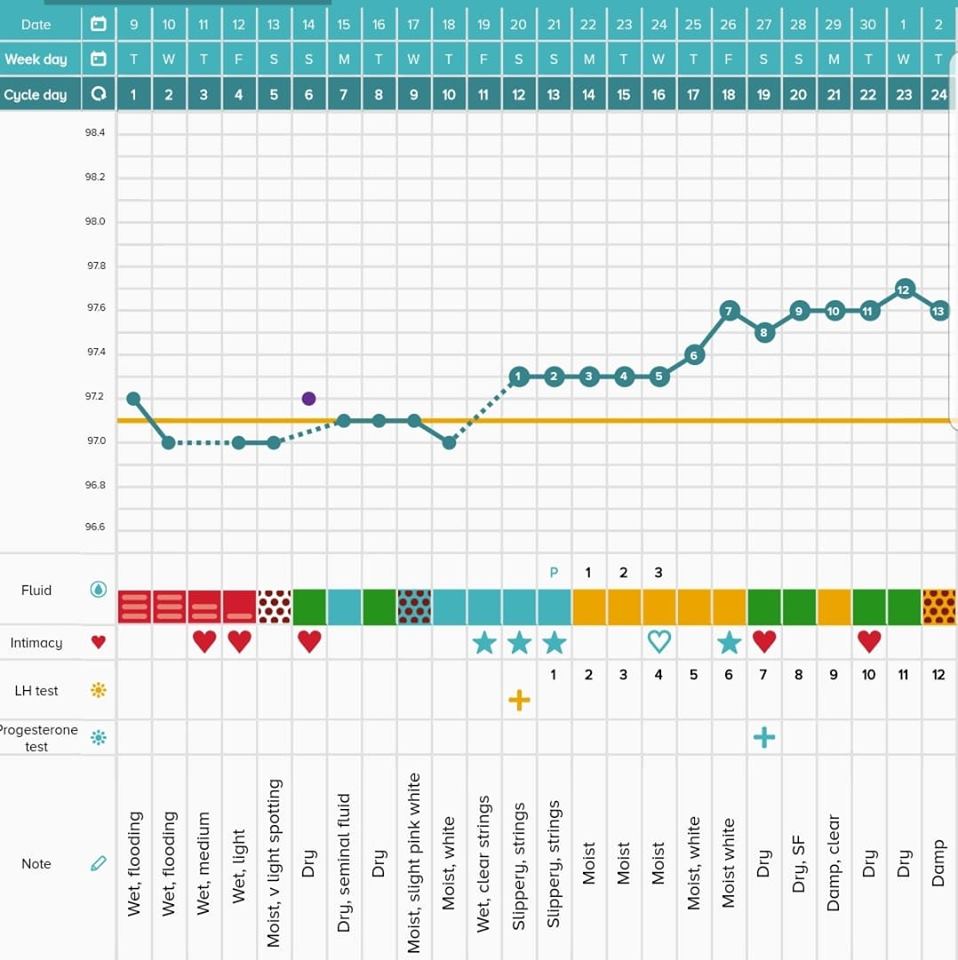The height and width of the screenshot is (960, 958).
Task: Click the purple temperature dot on day 6
Action: [309, 398]
